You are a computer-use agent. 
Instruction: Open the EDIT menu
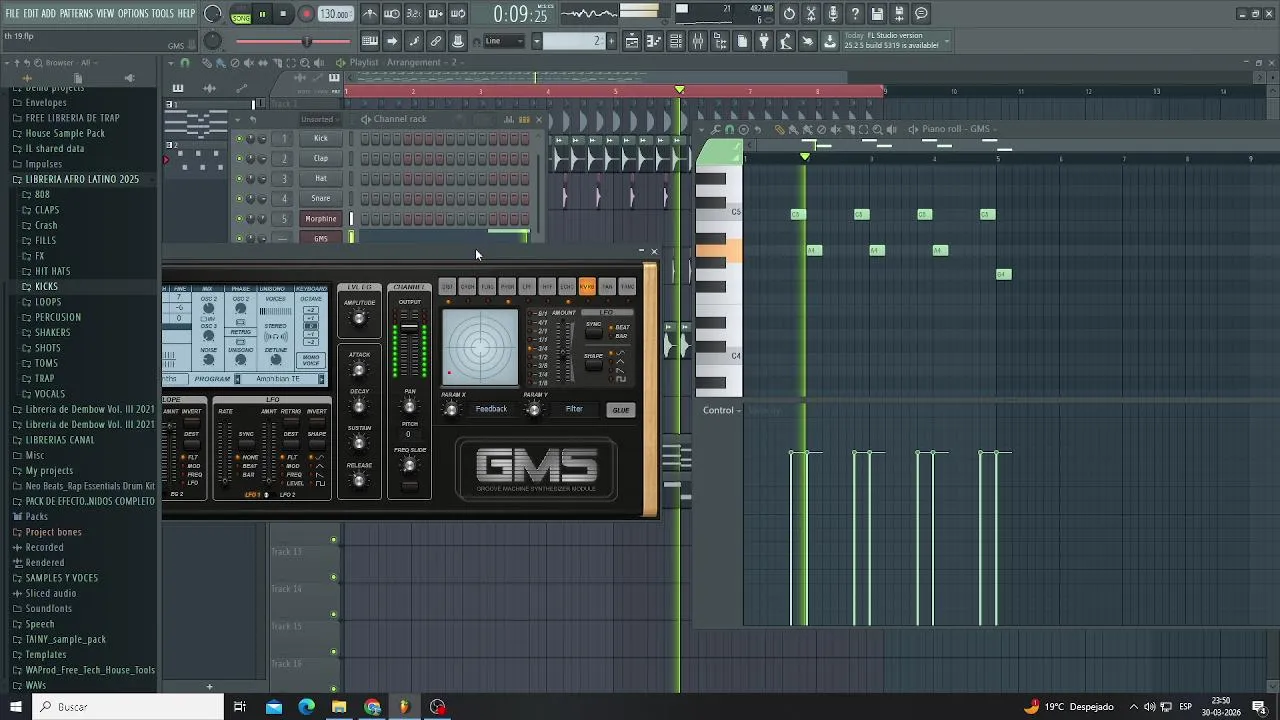click(31, 14)
